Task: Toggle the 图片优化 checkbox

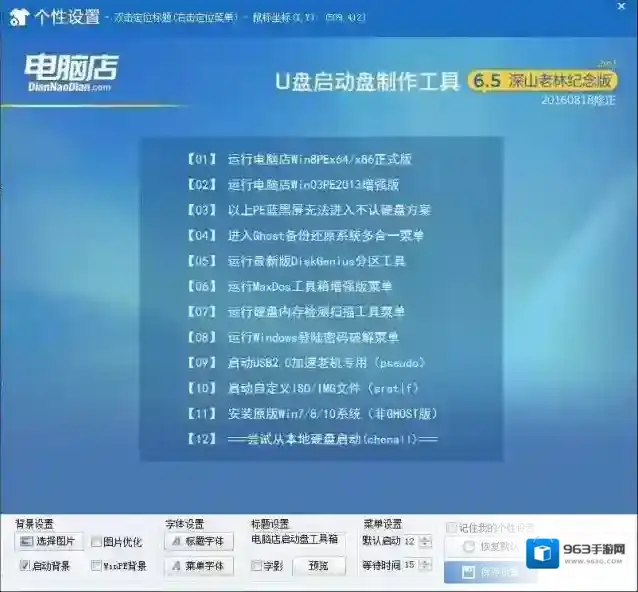Action: click(x=97, y=542)
